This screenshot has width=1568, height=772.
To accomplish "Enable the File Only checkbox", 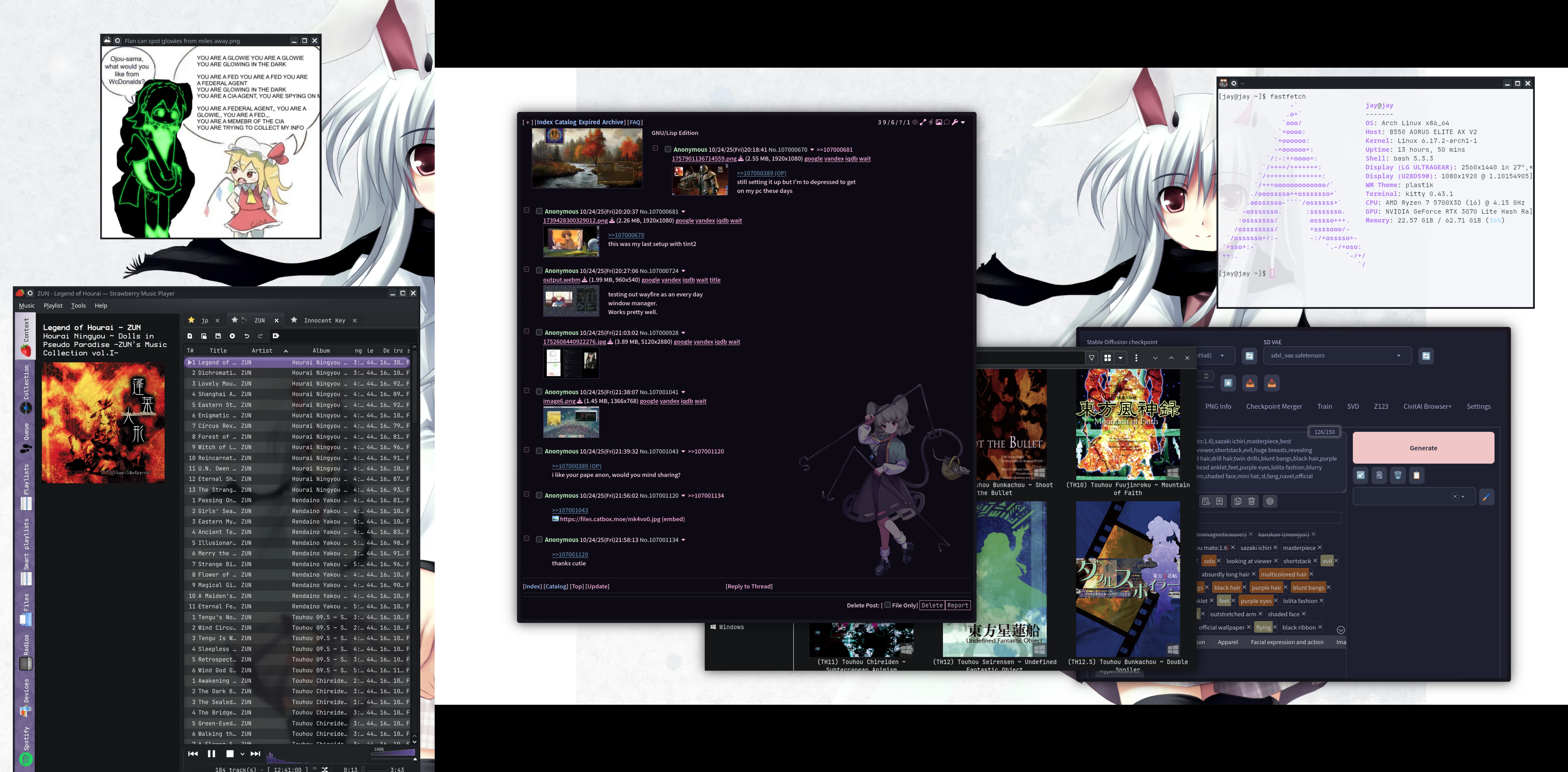I will coord(888,605).
